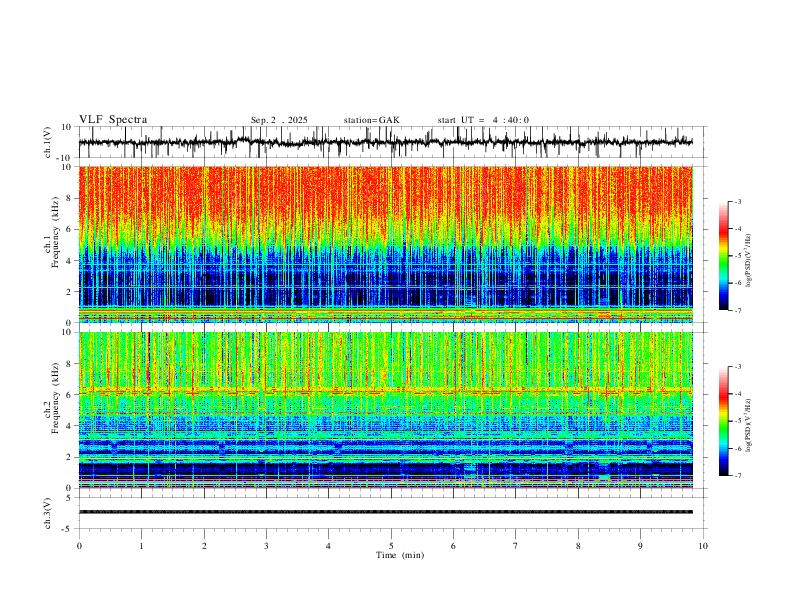This screenshot has height=612, width=792.
Task: Click the color bar beside the ch.1 spectrogram
Action: (x=723, y=256)
